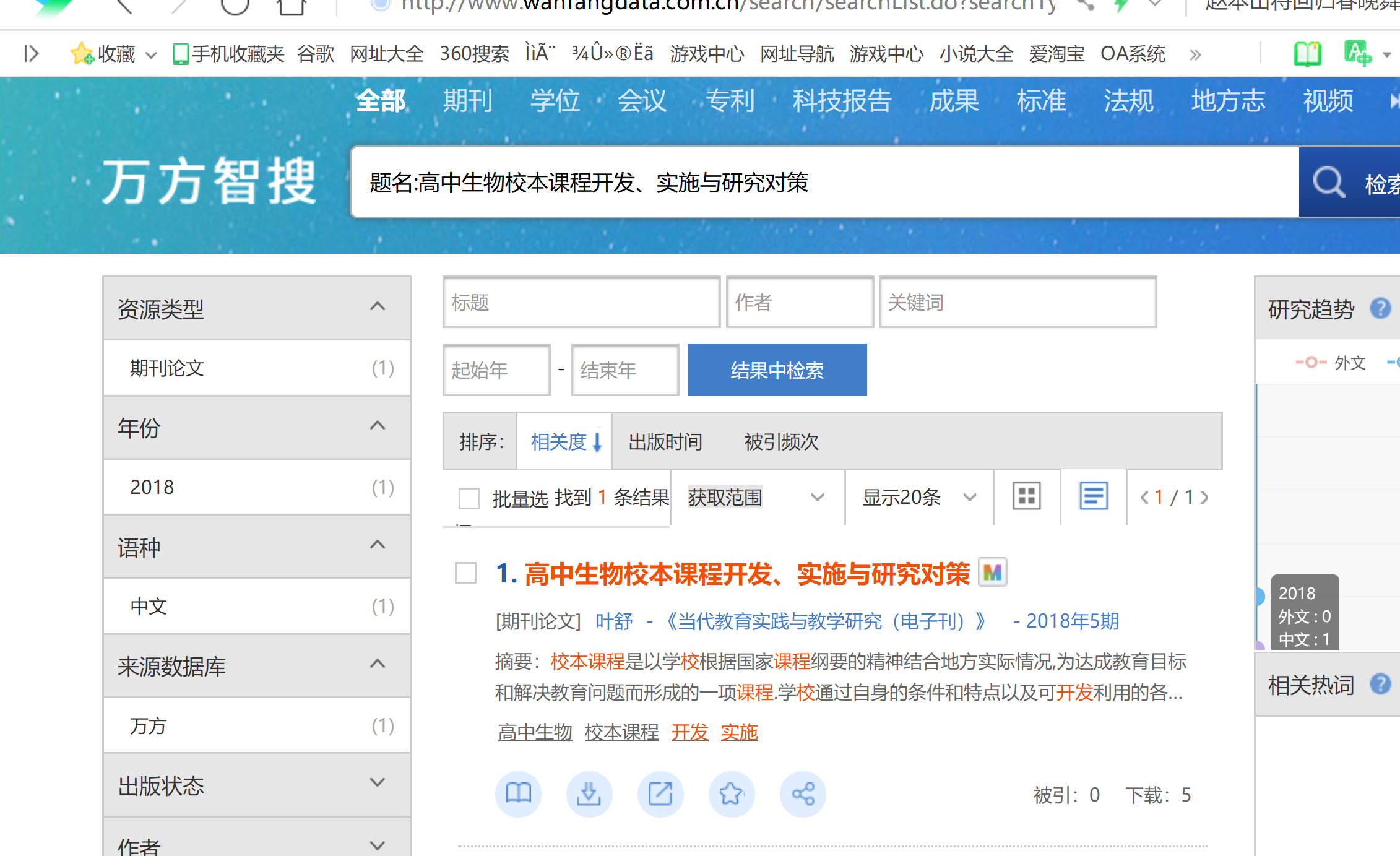Image resolution: width=1400 pixels, height=856 pixels.
Task: Open help icon beside 相关热词
Action: pyautogui.click(x=1380, y=684)
